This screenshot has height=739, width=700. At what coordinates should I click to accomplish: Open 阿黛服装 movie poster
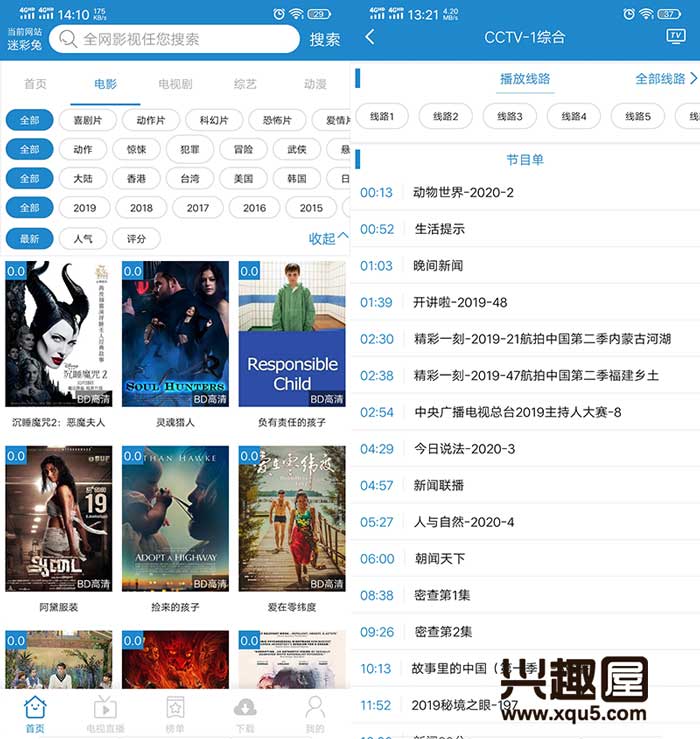[x=59, y=518]
